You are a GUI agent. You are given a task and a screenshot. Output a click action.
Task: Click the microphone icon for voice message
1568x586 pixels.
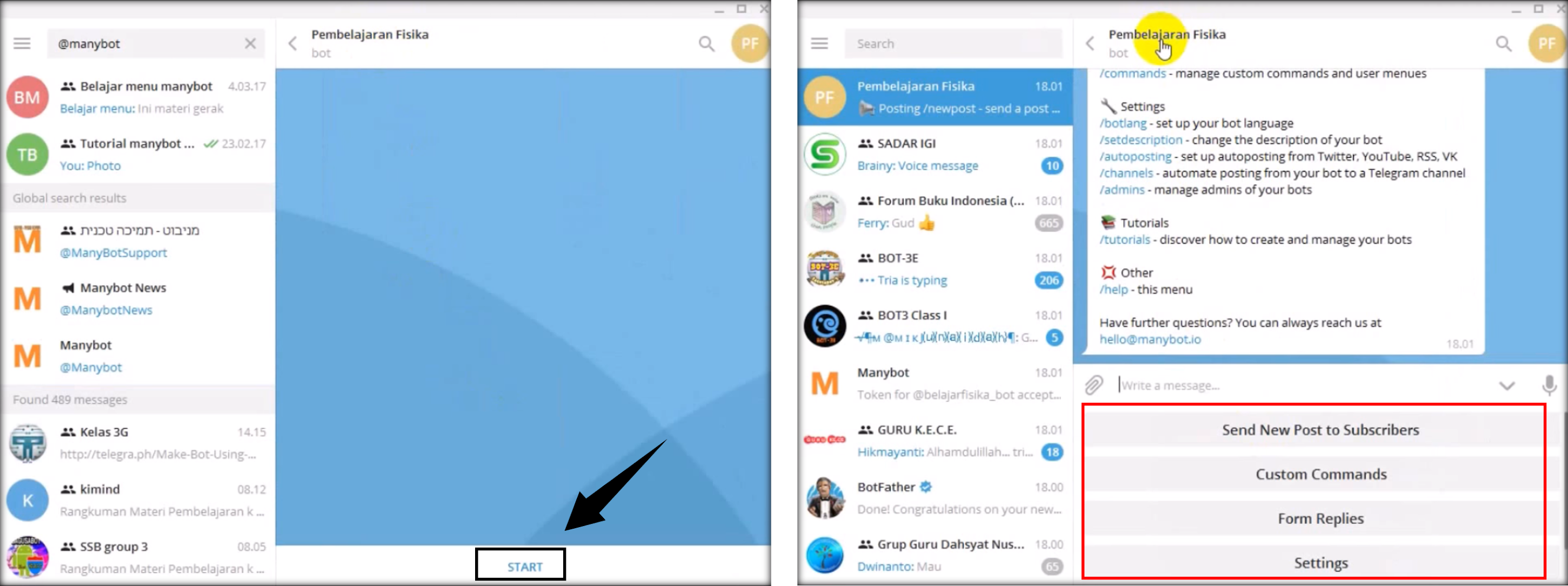pos(1548,385)
